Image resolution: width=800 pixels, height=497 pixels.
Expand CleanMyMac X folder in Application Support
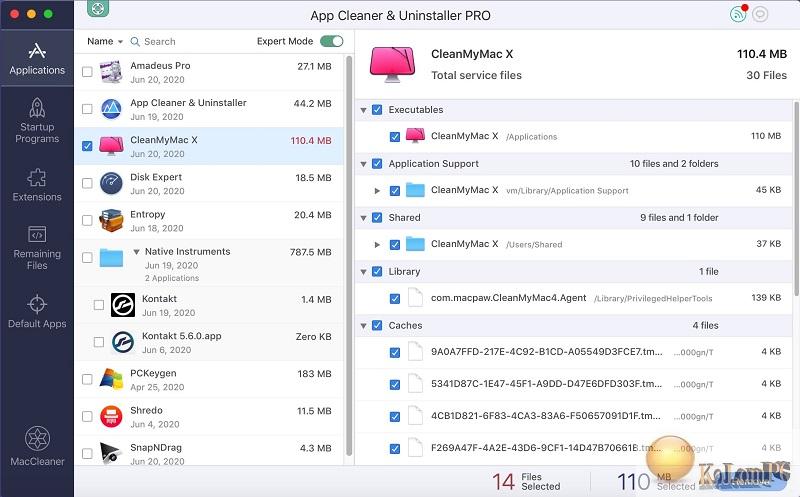click(x=377, y=190)
